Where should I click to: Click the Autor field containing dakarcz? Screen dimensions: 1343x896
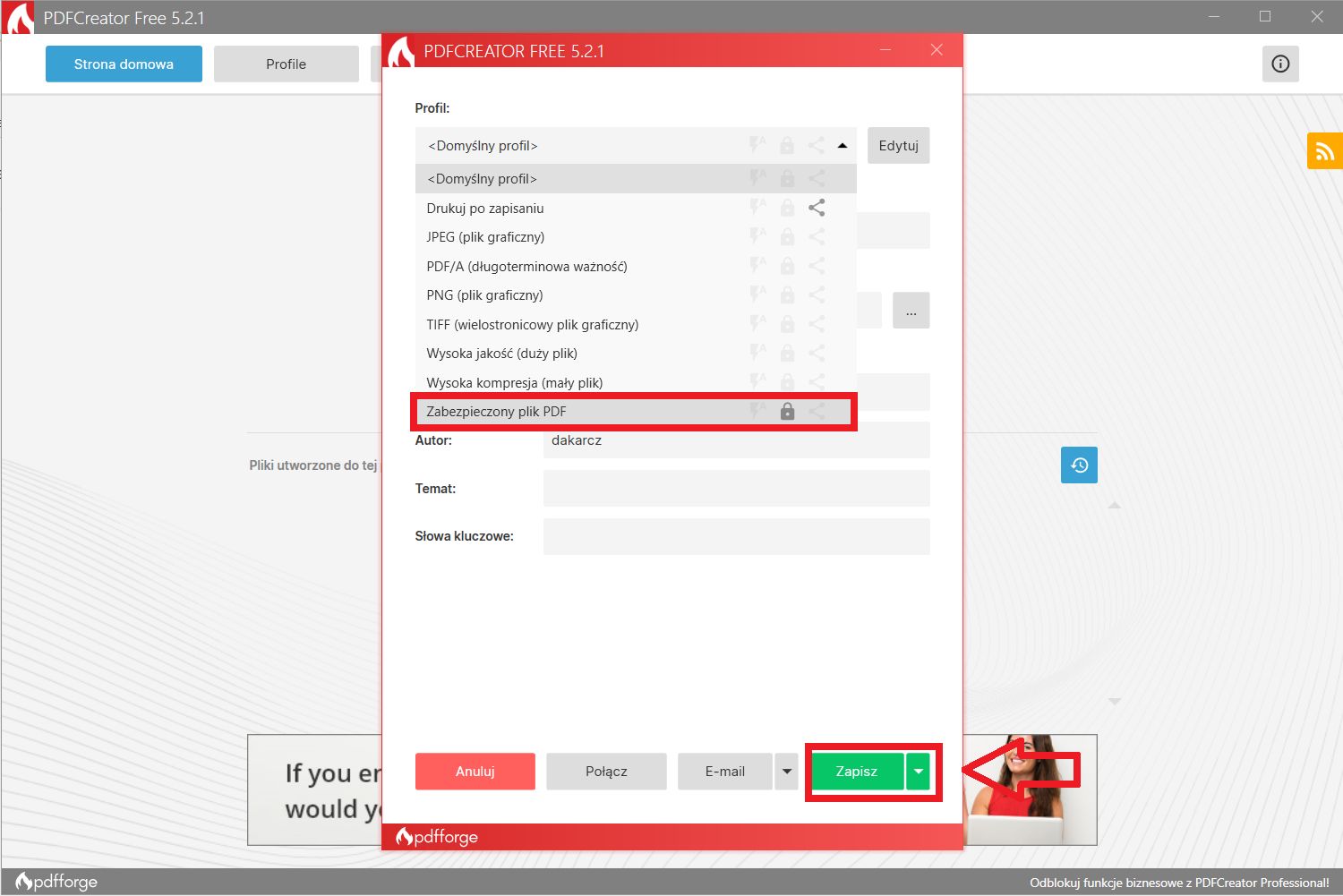point(735,439)
